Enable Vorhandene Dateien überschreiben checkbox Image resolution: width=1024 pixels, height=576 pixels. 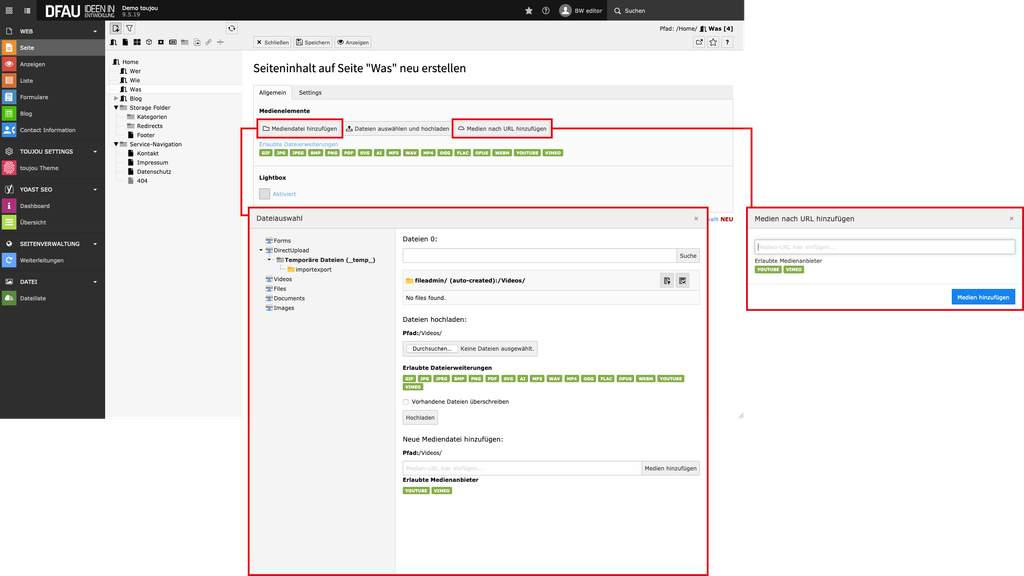tap(406, 401)
